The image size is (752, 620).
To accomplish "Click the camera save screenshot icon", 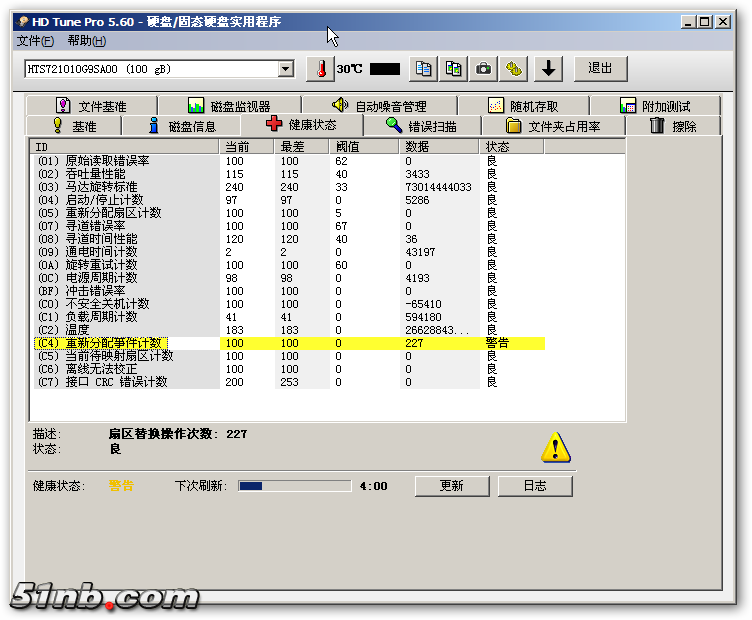I will click(x=484, y=69).
